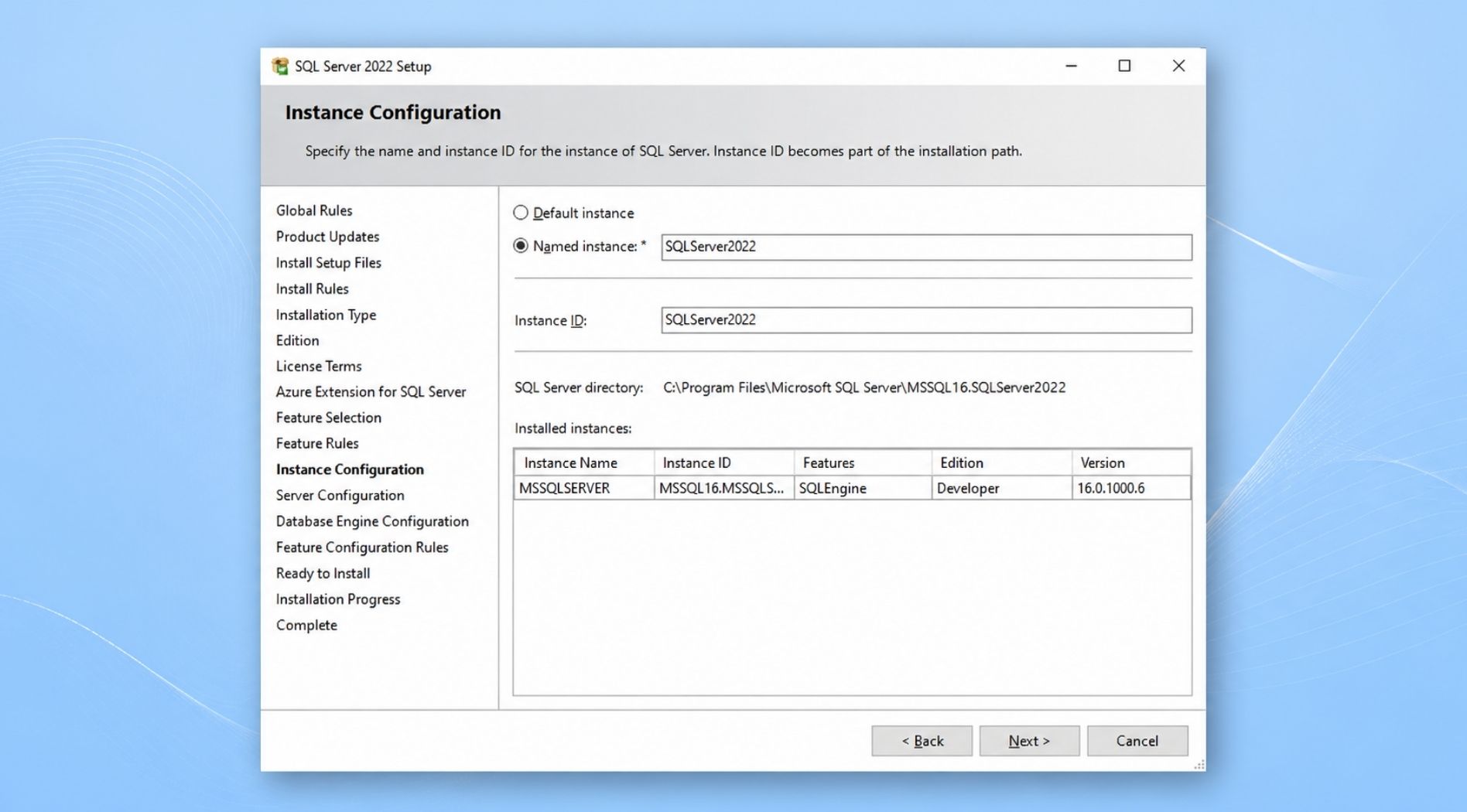This screenshot has width=1467, height=812.
Task: Click the SQL Server Setup title bar icon
Action: (280, 67)
